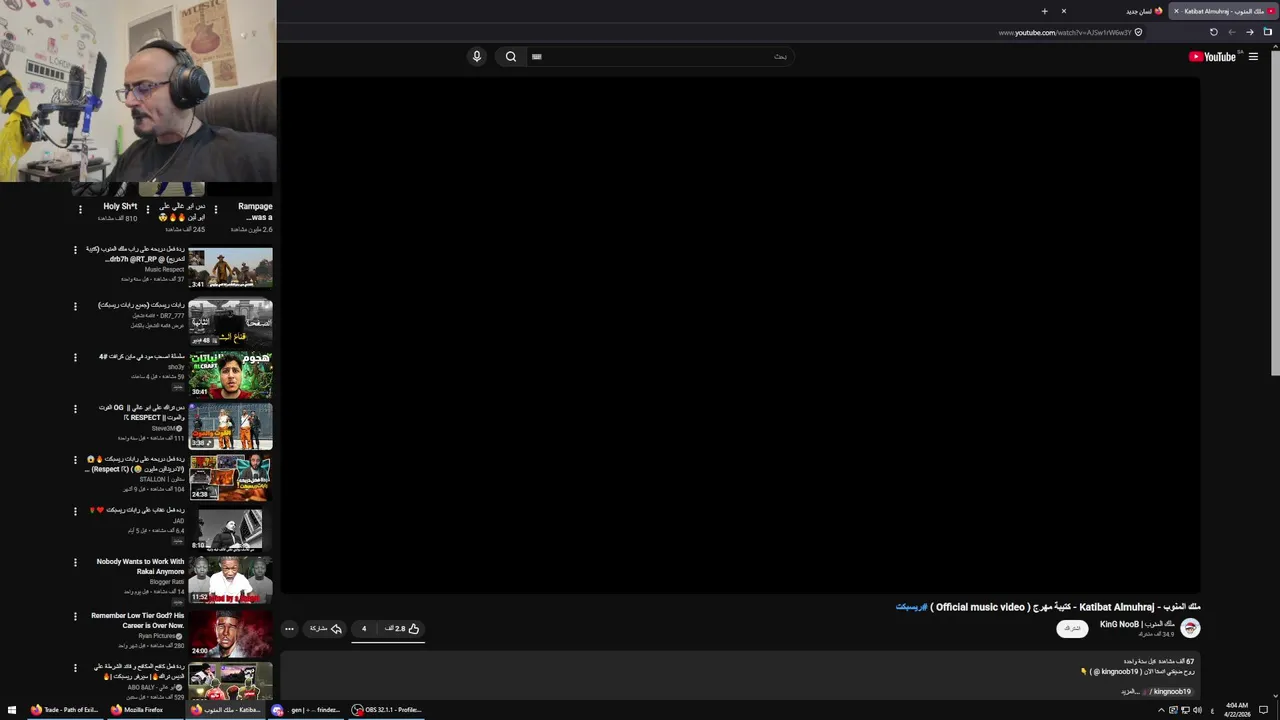Open Nobody Wants to Work With Rakai thumbnail
This screenshot has width=1280, height=720.
pyautogui.click(x=230, y=581)
